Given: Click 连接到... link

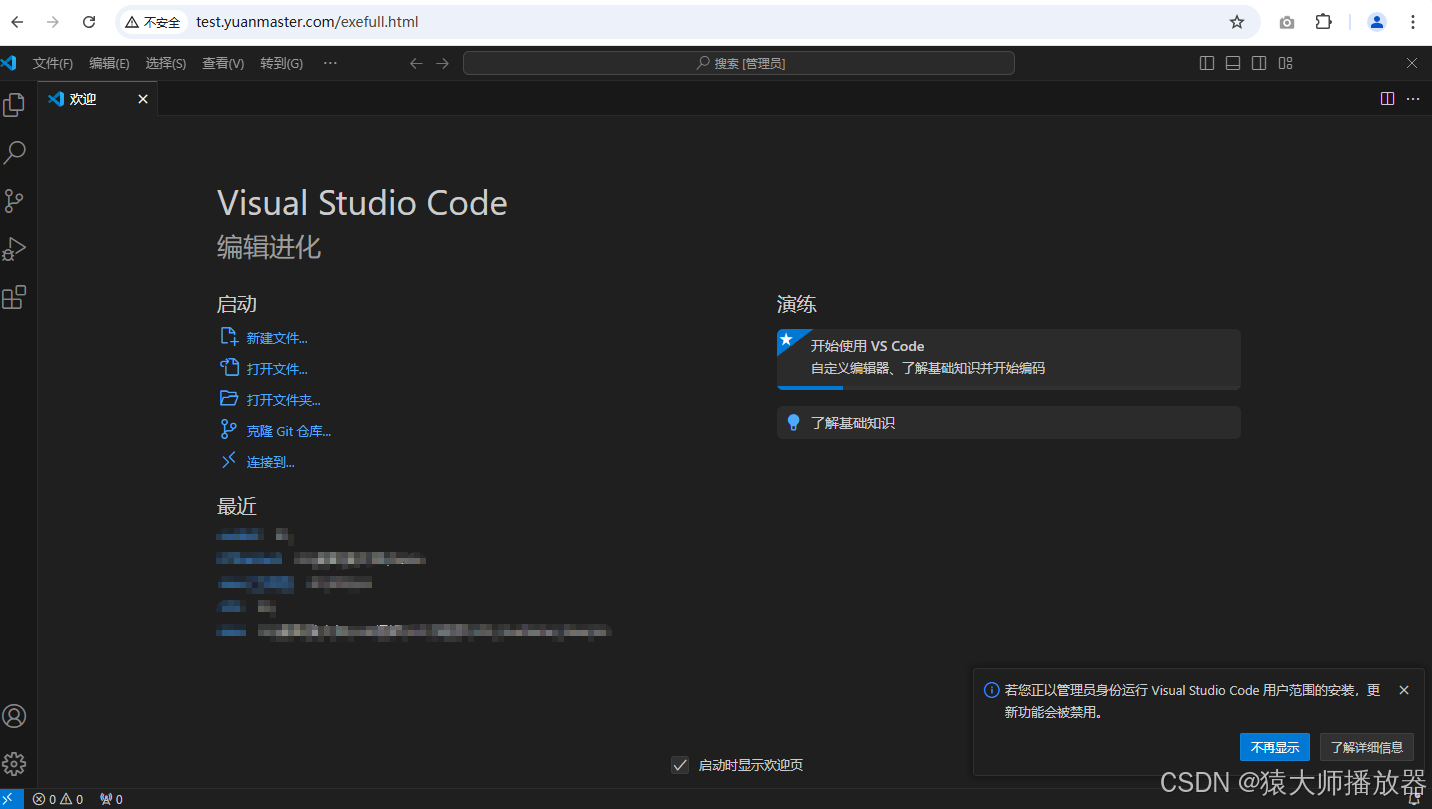Looking at the screenshot, I should (271, 462).
